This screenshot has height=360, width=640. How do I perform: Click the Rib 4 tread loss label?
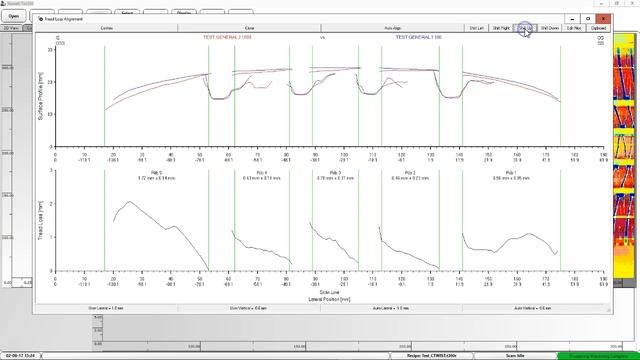[262, 176]
